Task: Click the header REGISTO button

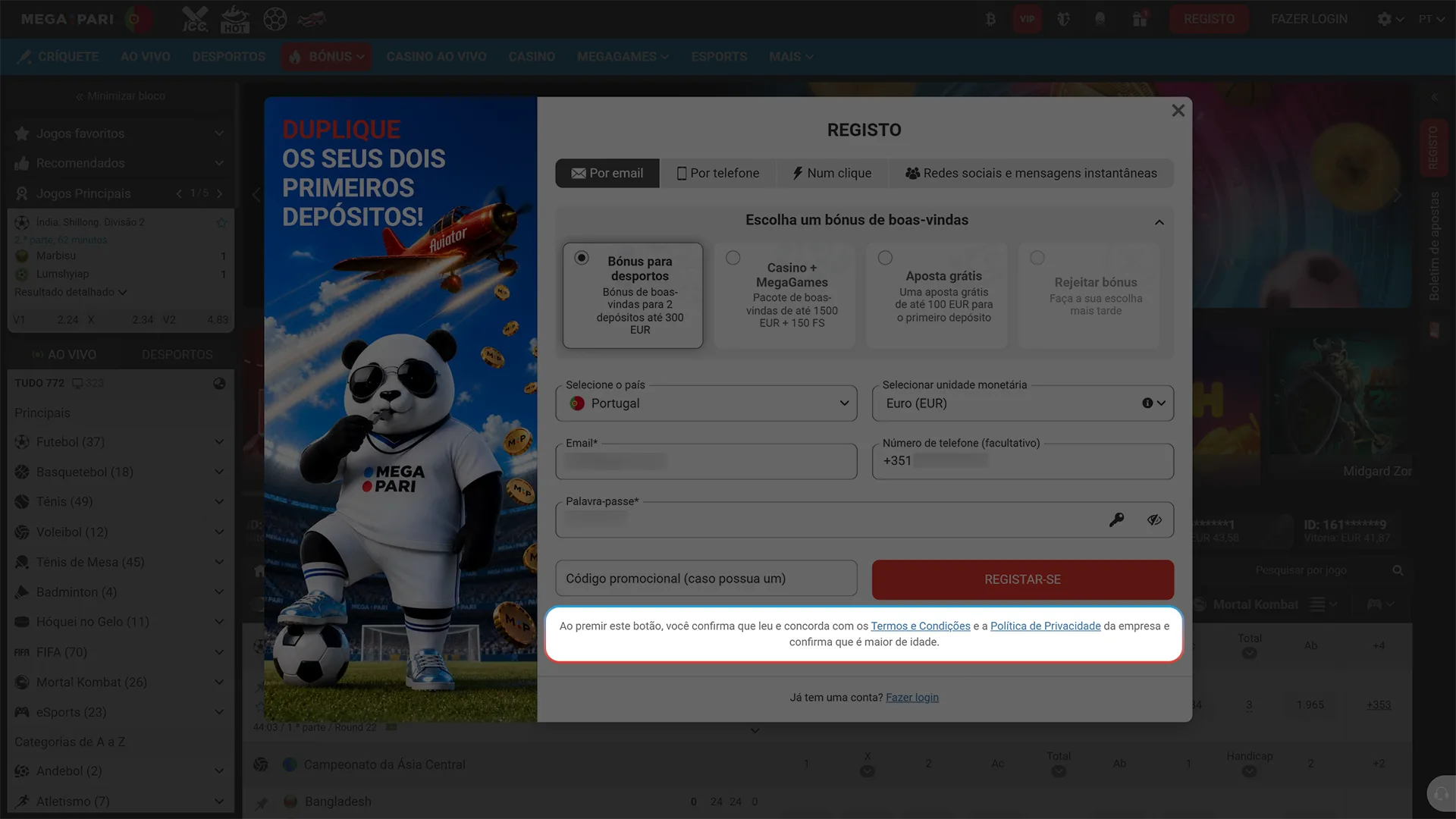Action: point(1209,19)
